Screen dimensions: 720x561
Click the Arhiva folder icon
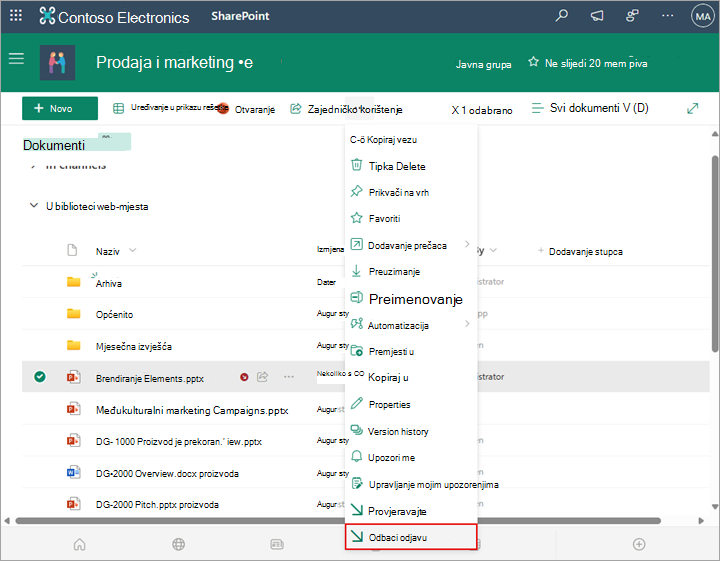(x=73, y=282)
